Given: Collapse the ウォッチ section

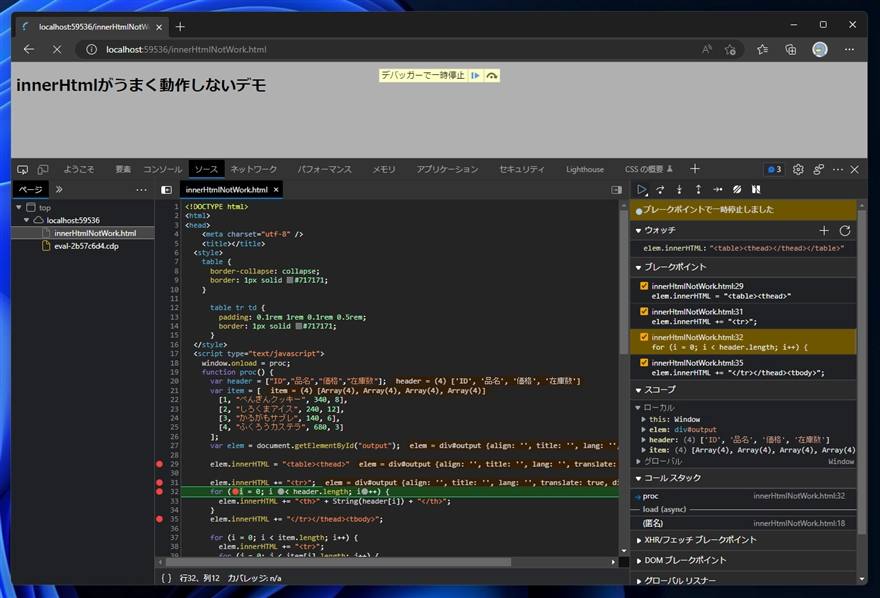Looking at the screenshot, I should coord(638,231).
